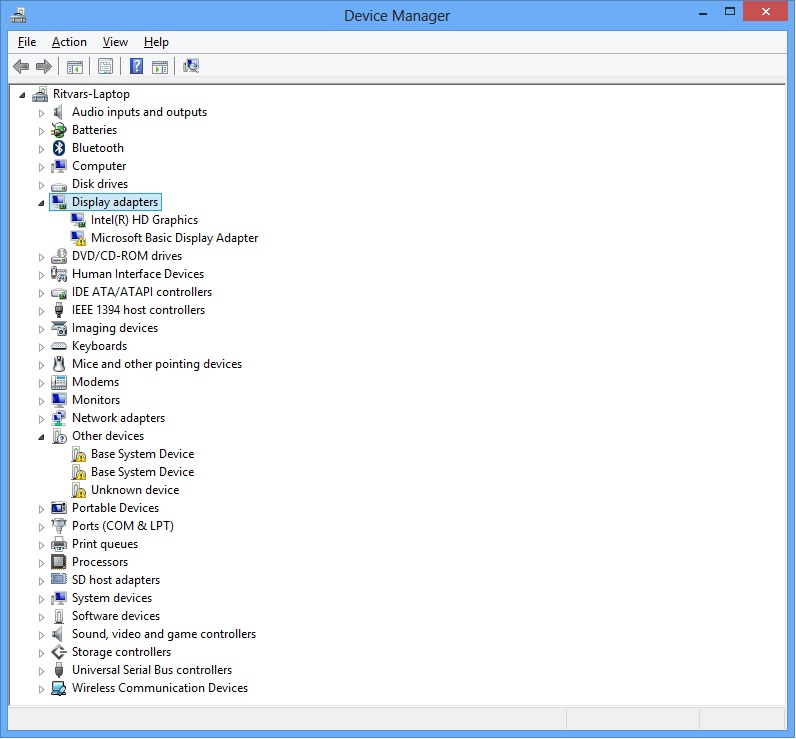Select the Software devices label
Image resolution: width=796 pixels, height=739 pixels.
tap(116, 616)
